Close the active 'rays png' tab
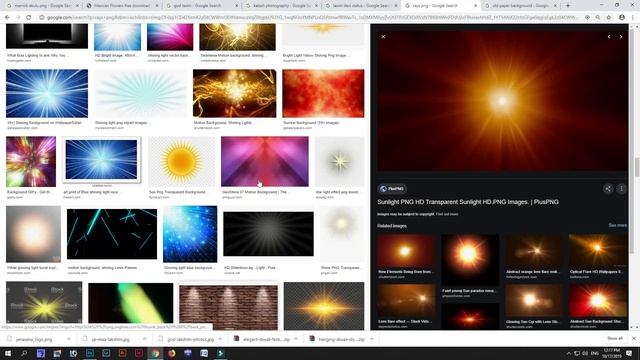 pos(476,6)
